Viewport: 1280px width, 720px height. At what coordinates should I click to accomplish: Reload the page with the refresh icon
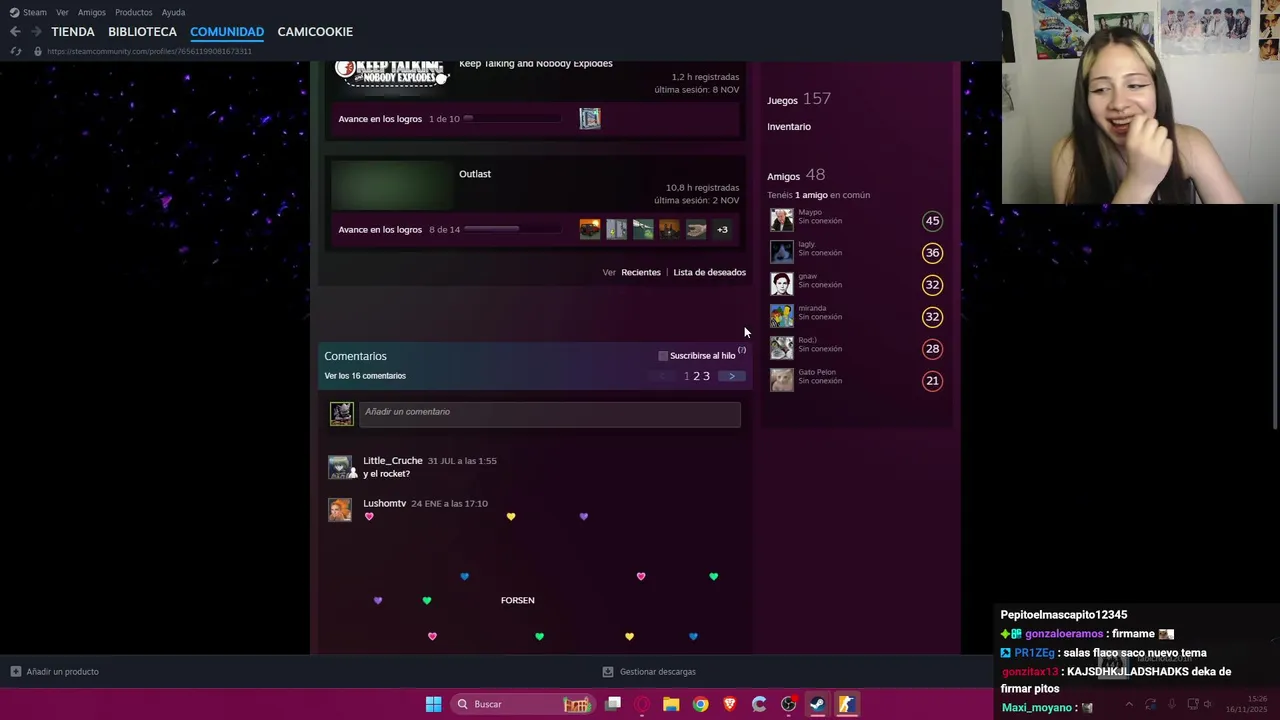(x=15, y=51)
